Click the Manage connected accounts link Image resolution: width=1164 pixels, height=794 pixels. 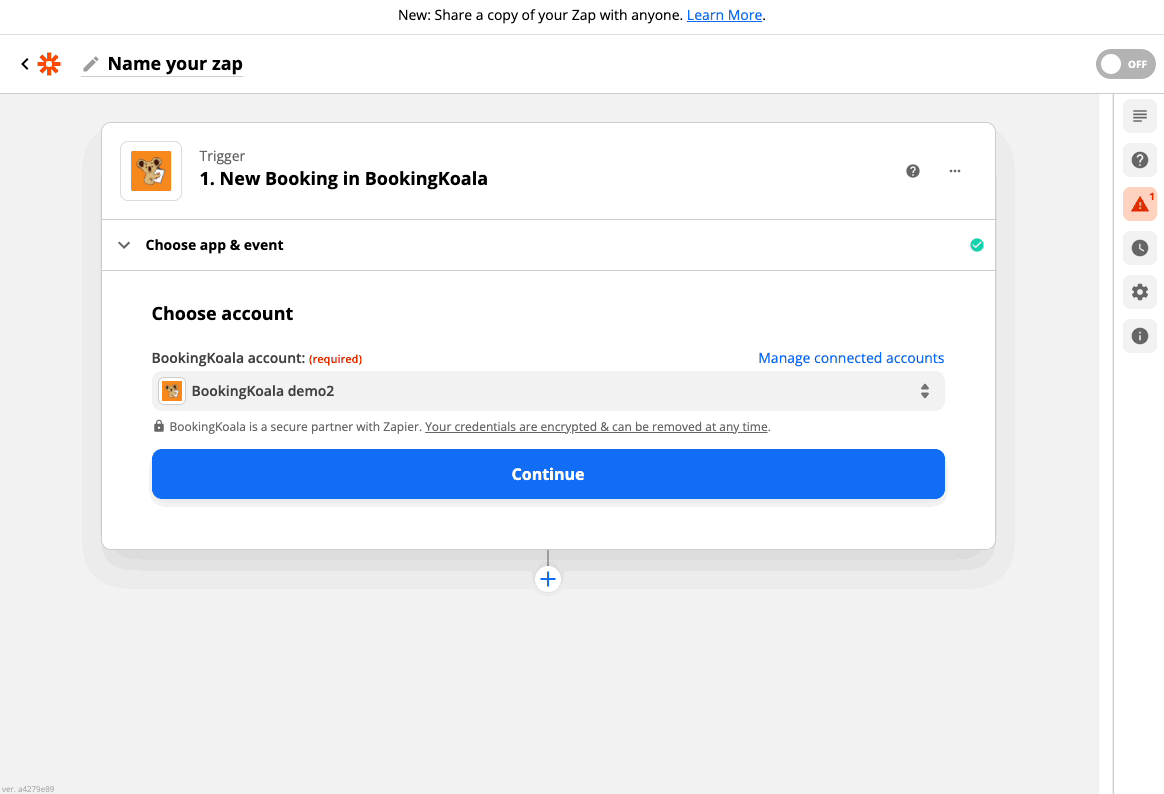[x=851, y=358]
